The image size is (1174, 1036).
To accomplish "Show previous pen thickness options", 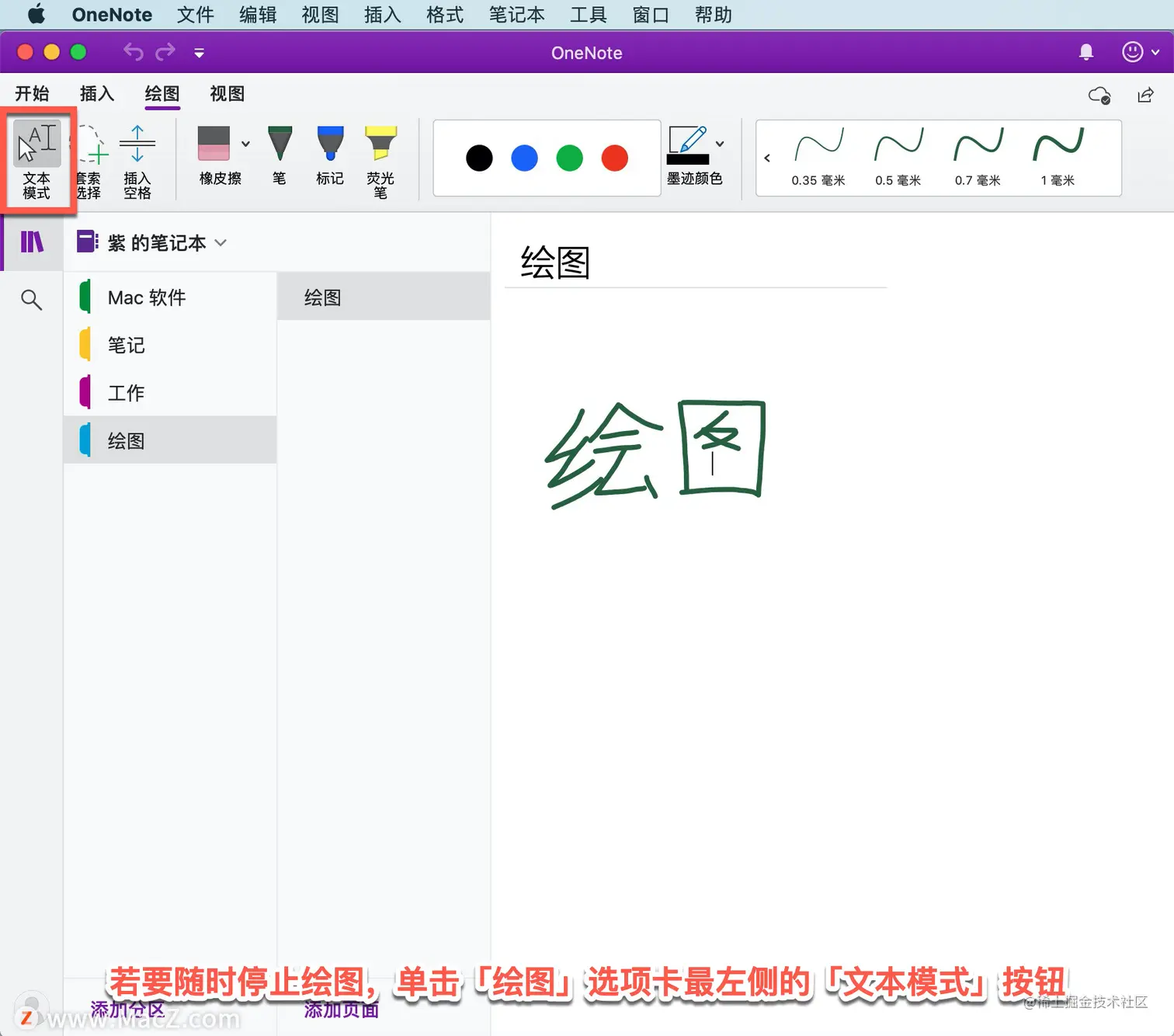I will coord(767,158).
